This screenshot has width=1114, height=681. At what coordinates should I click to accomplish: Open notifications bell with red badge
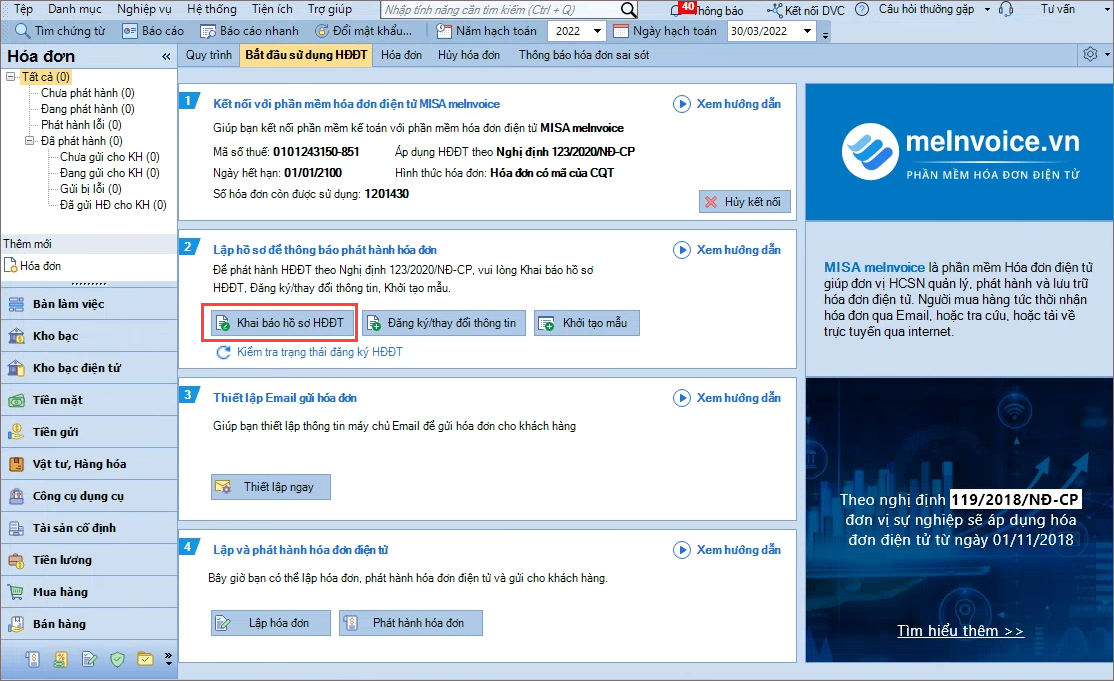pyautogui.click(x=677, y=9)
